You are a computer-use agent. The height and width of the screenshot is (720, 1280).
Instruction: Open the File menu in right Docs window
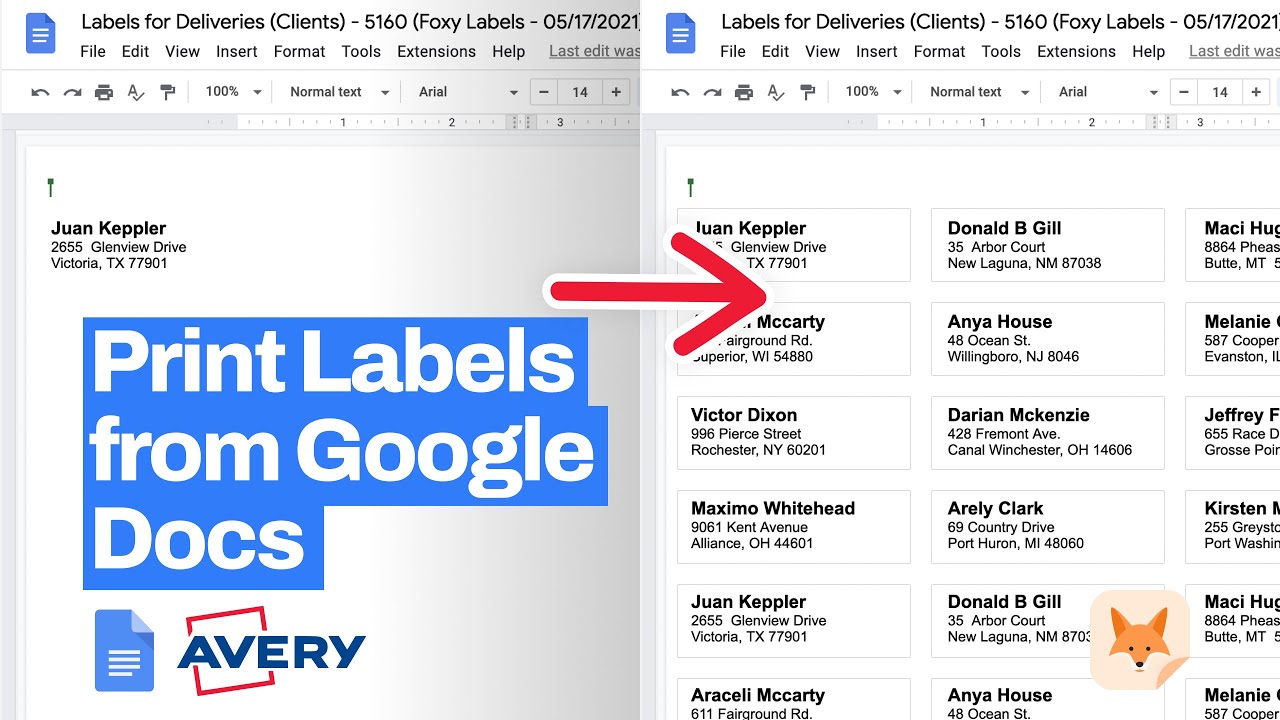733,51
